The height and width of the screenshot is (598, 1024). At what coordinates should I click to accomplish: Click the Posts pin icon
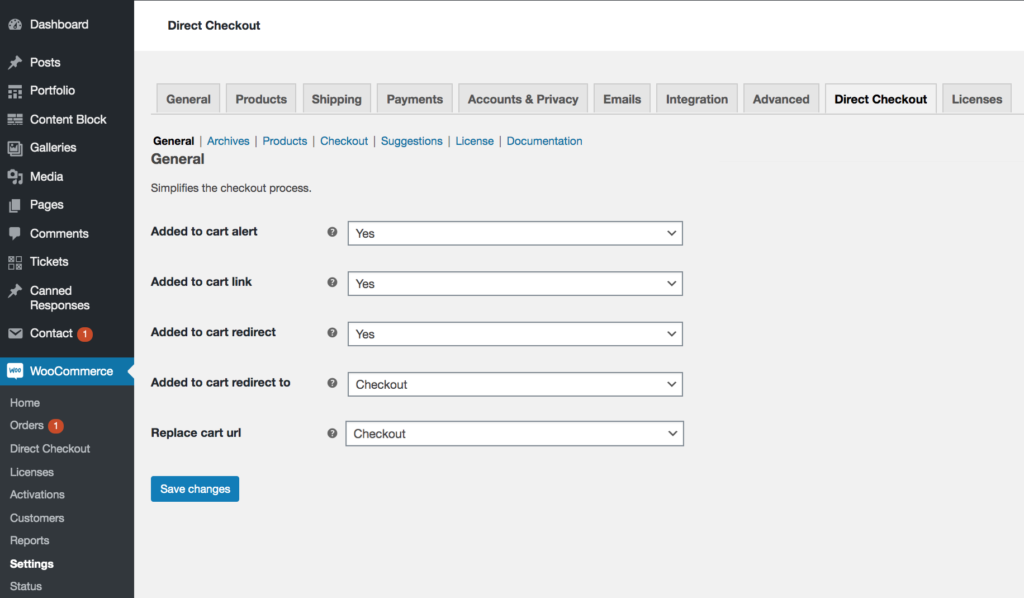coord(15,63)
